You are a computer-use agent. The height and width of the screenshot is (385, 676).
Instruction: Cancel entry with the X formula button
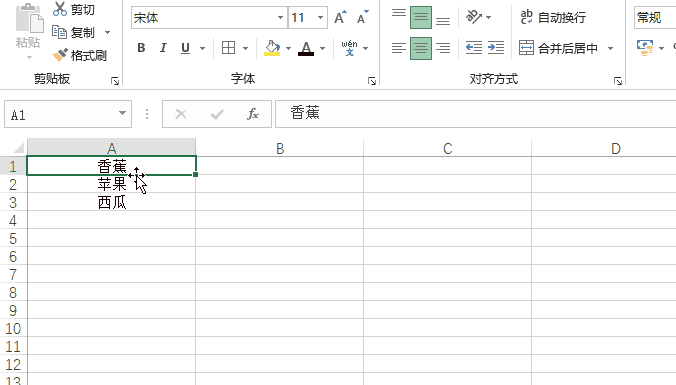(x=181, y=114)
